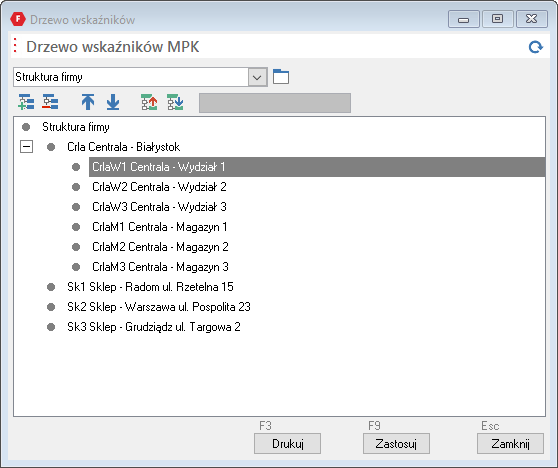This screenshot has width=558, height=468.
Task: Minimize the Drzewo wskaźników window
Action: 464,19
